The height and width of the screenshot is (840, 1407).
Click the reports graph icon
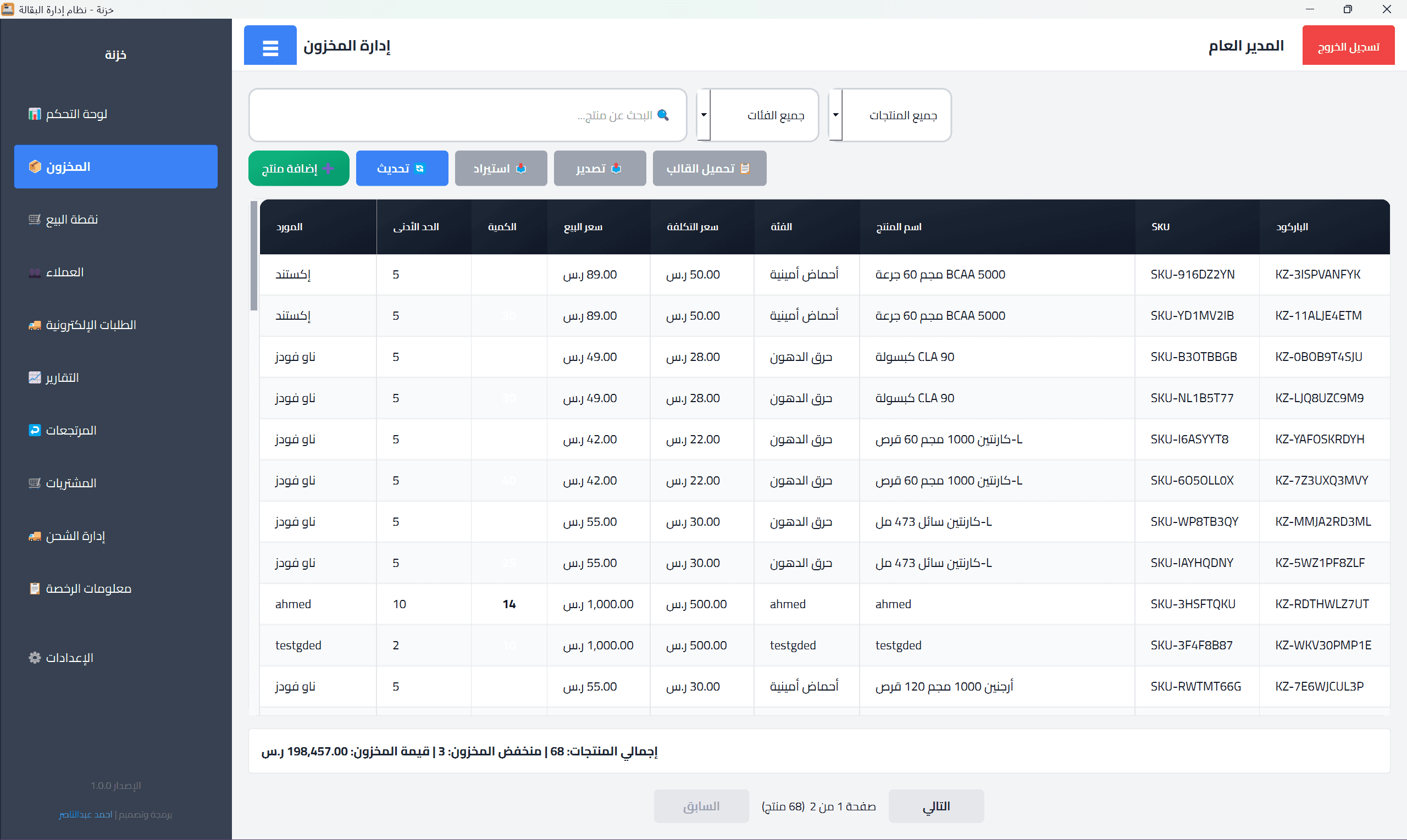[x=35, y=377]
